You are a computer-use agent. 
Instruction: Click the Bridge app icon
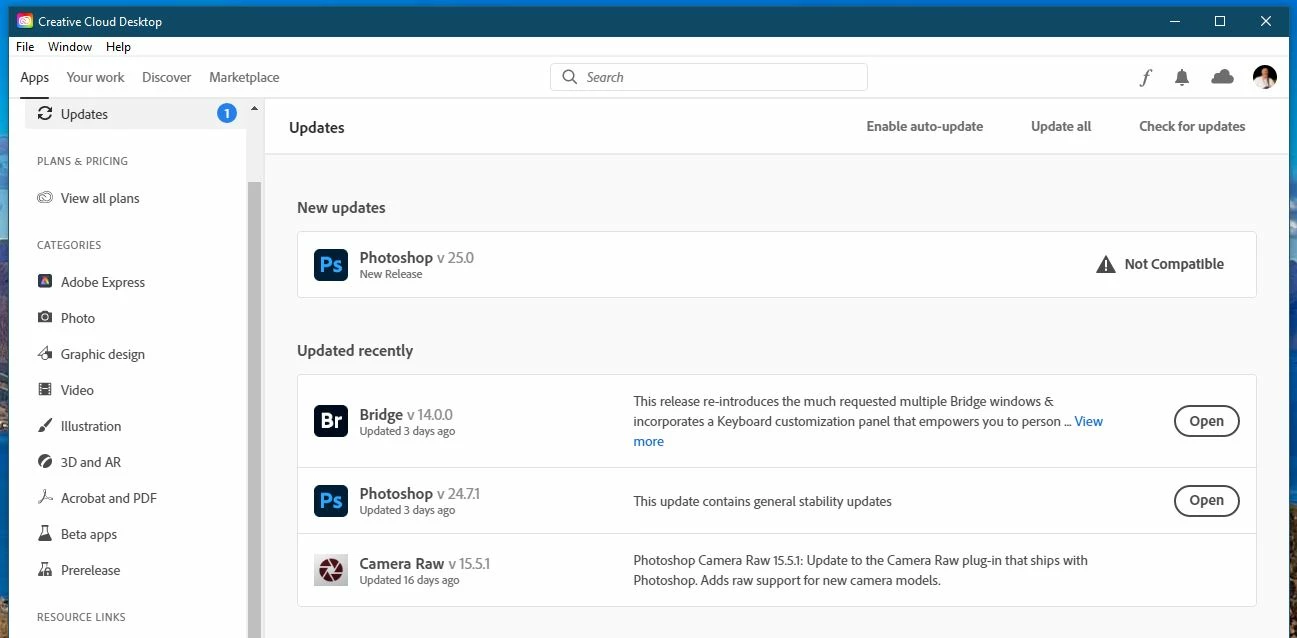(x=331, y=422)
